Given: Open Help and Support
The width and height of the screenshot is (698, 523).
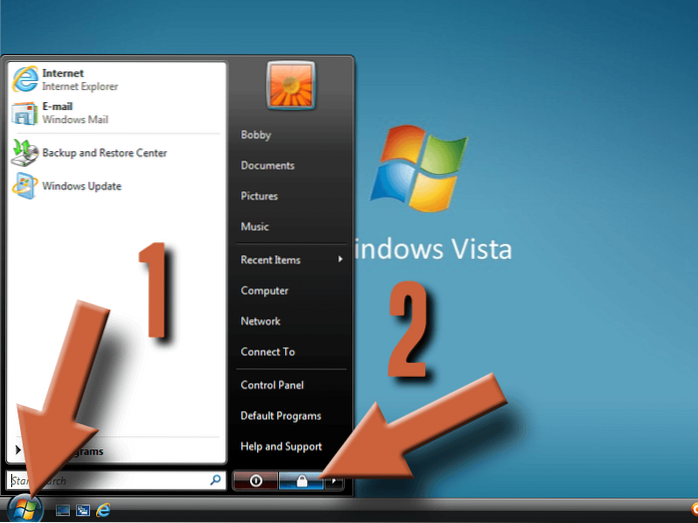Looking at the screenshot, I should (x=281, y=447).
